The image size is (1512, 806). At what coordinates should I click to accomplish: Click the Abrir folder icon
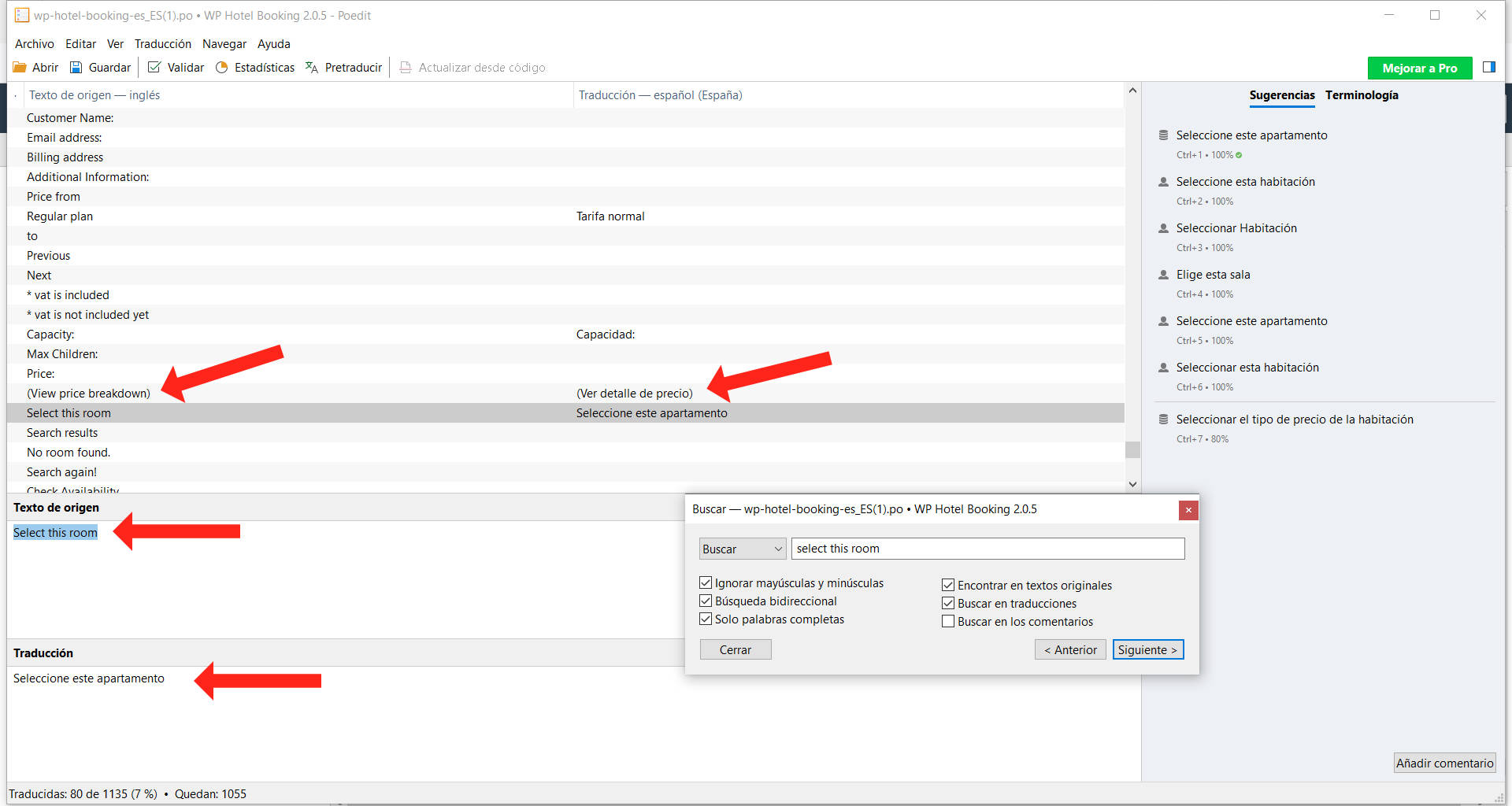(x=20, y=68)
